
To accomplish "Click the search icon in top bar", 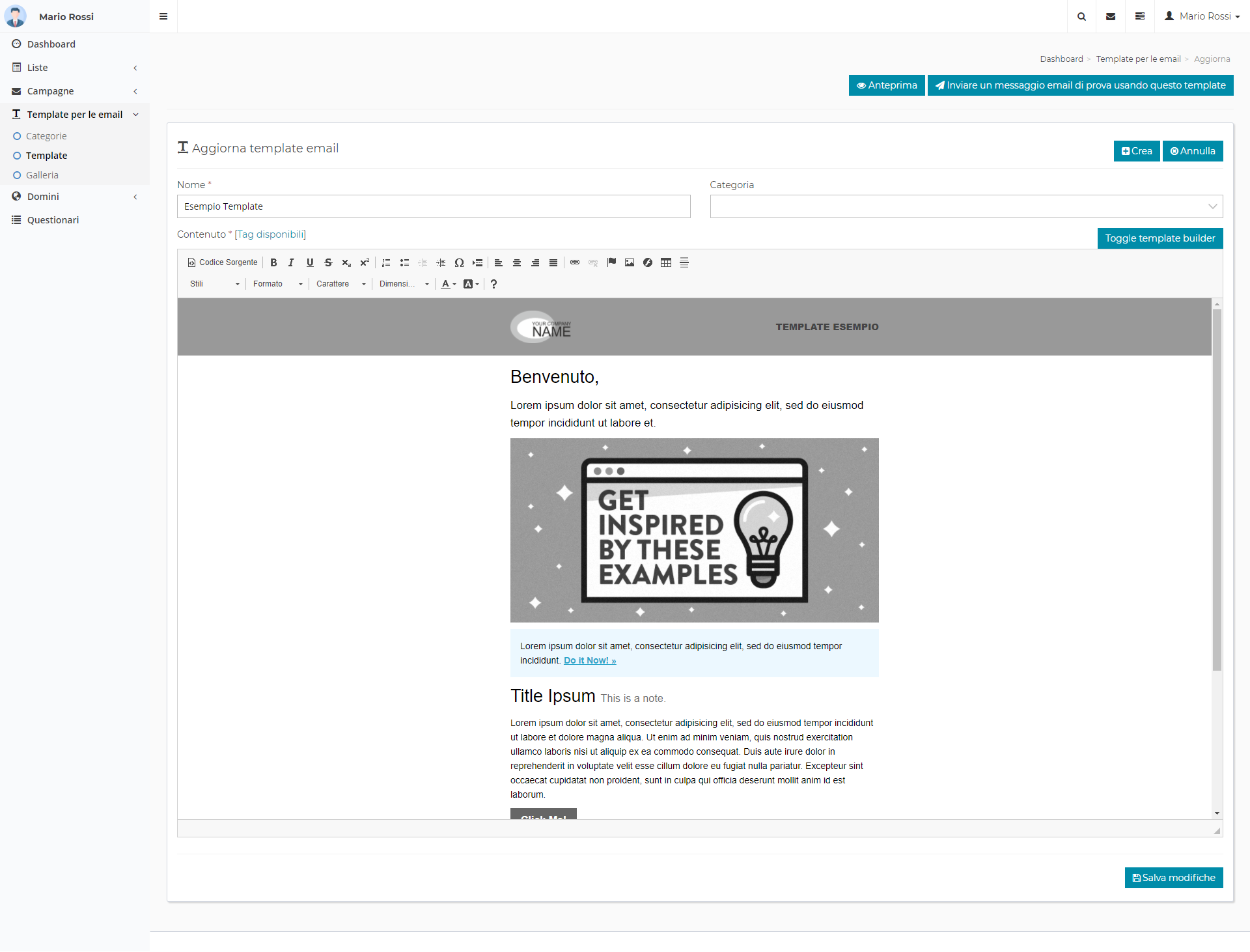I will (x=1081, y=16).
